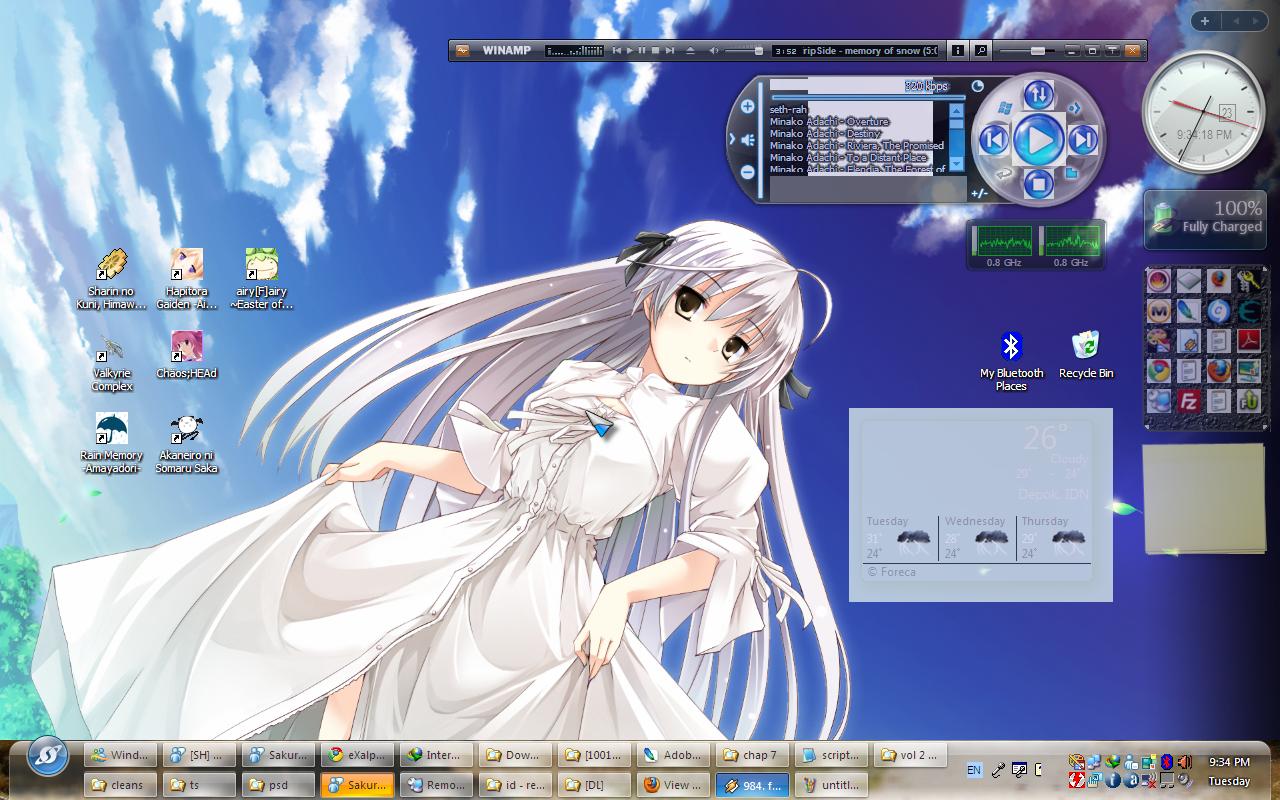Switch to 'chap 7' taskbar folder button
This screenshot has width=1280, height=800.
click(x=753, y=755)
